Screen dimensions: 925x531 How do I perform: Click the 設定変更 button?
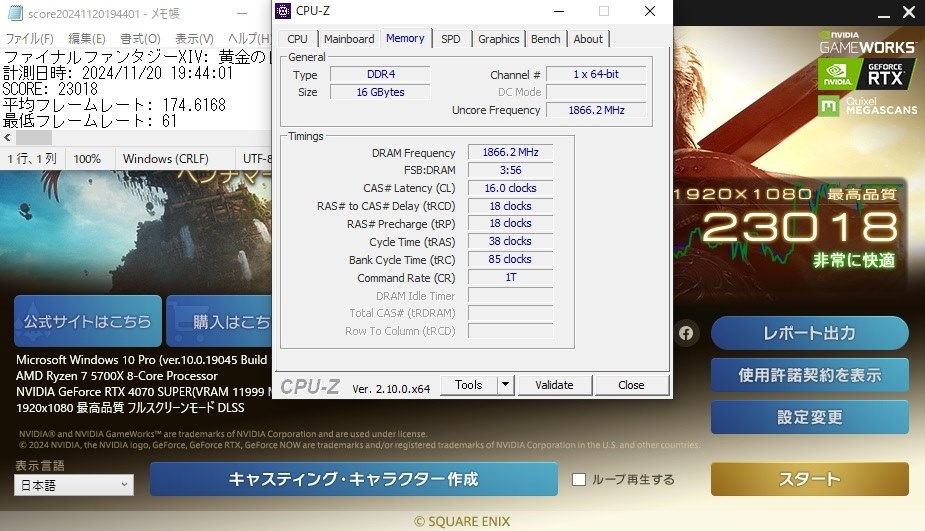pyautogui.click(x=809, y=417)
